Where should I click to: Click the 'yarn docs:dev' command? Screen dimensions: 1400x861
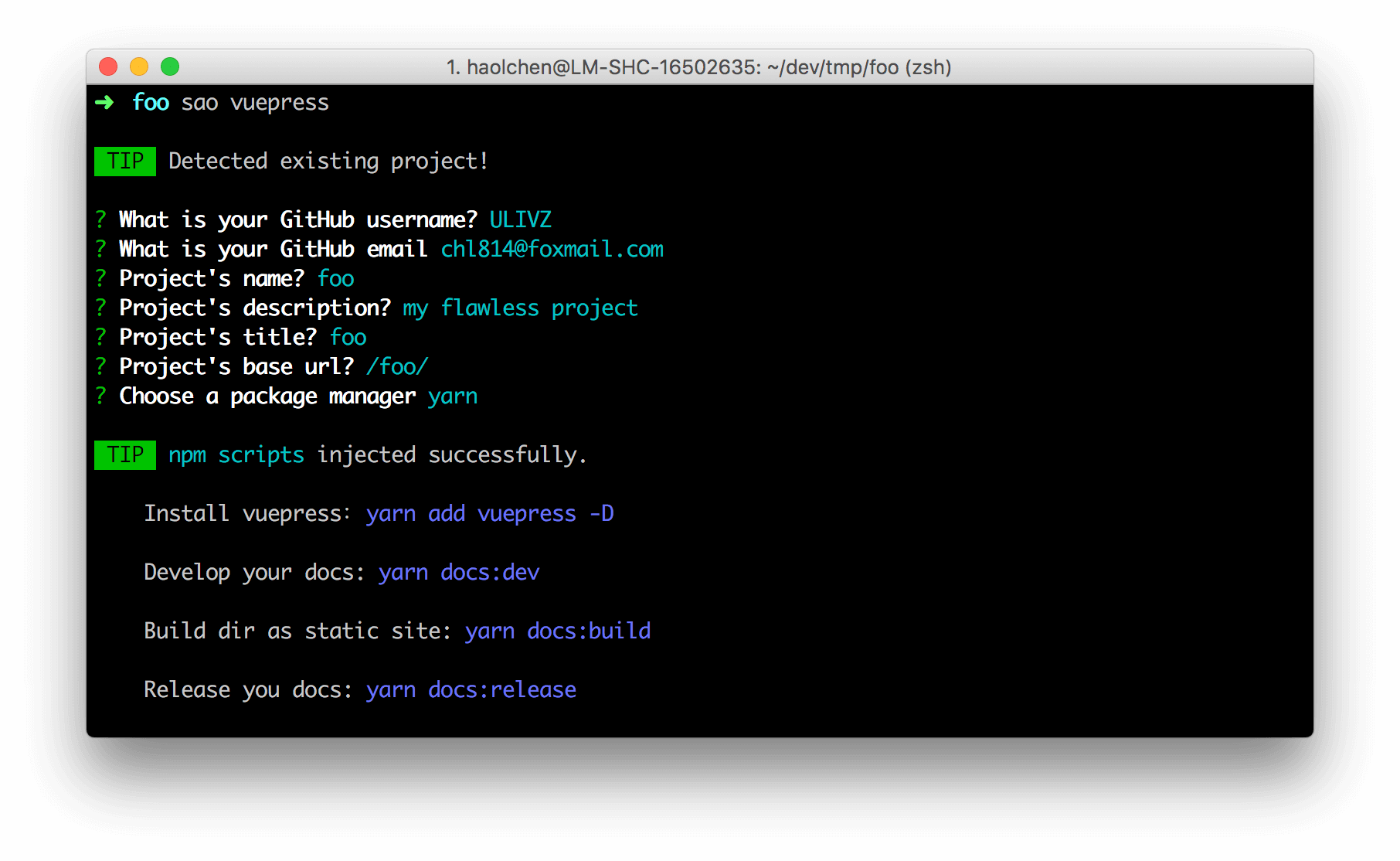459,572
